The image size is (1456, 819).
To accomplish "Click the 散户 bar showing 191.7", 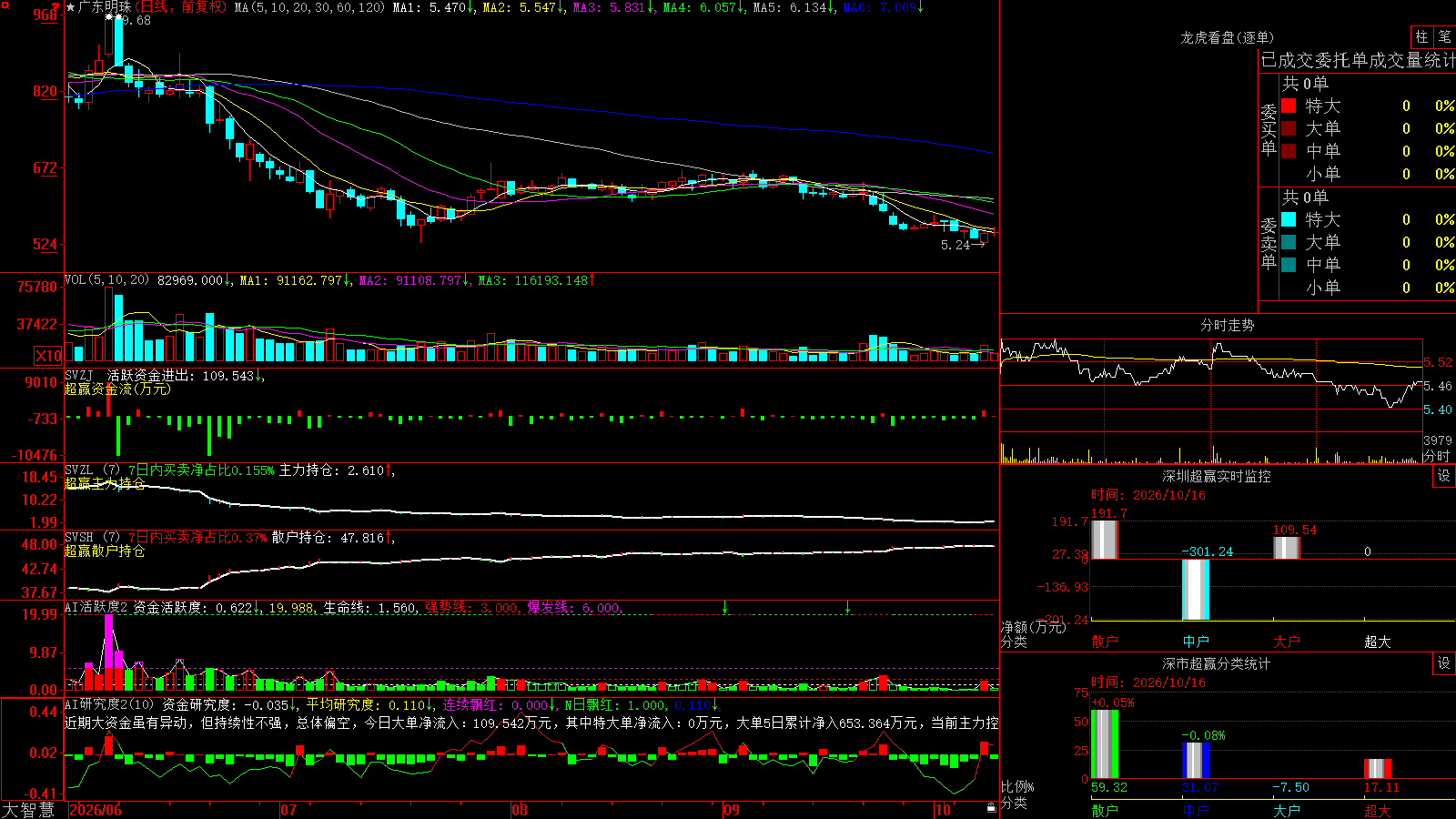I will (x=1105, y=540).
